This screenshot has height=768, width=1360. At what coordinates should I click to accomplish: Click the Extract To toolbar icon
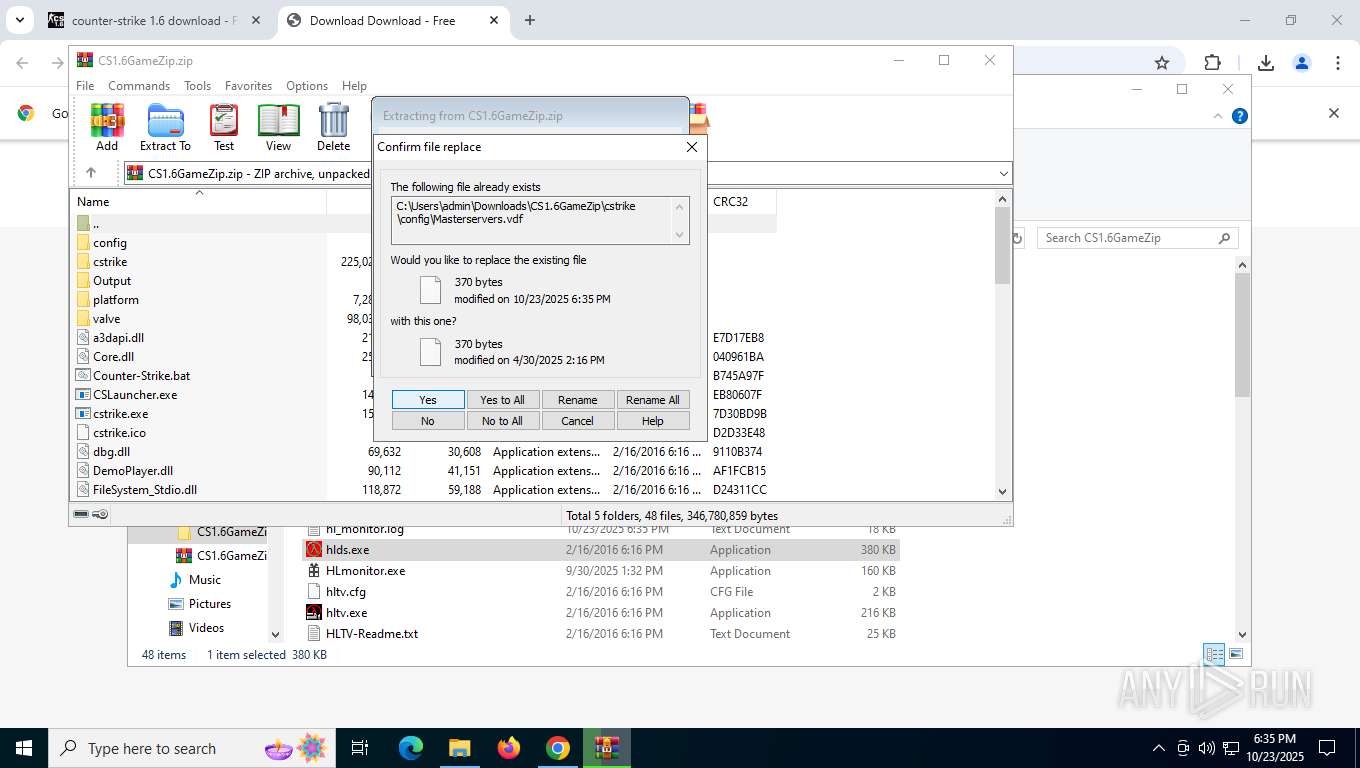(x=165, y=127)
